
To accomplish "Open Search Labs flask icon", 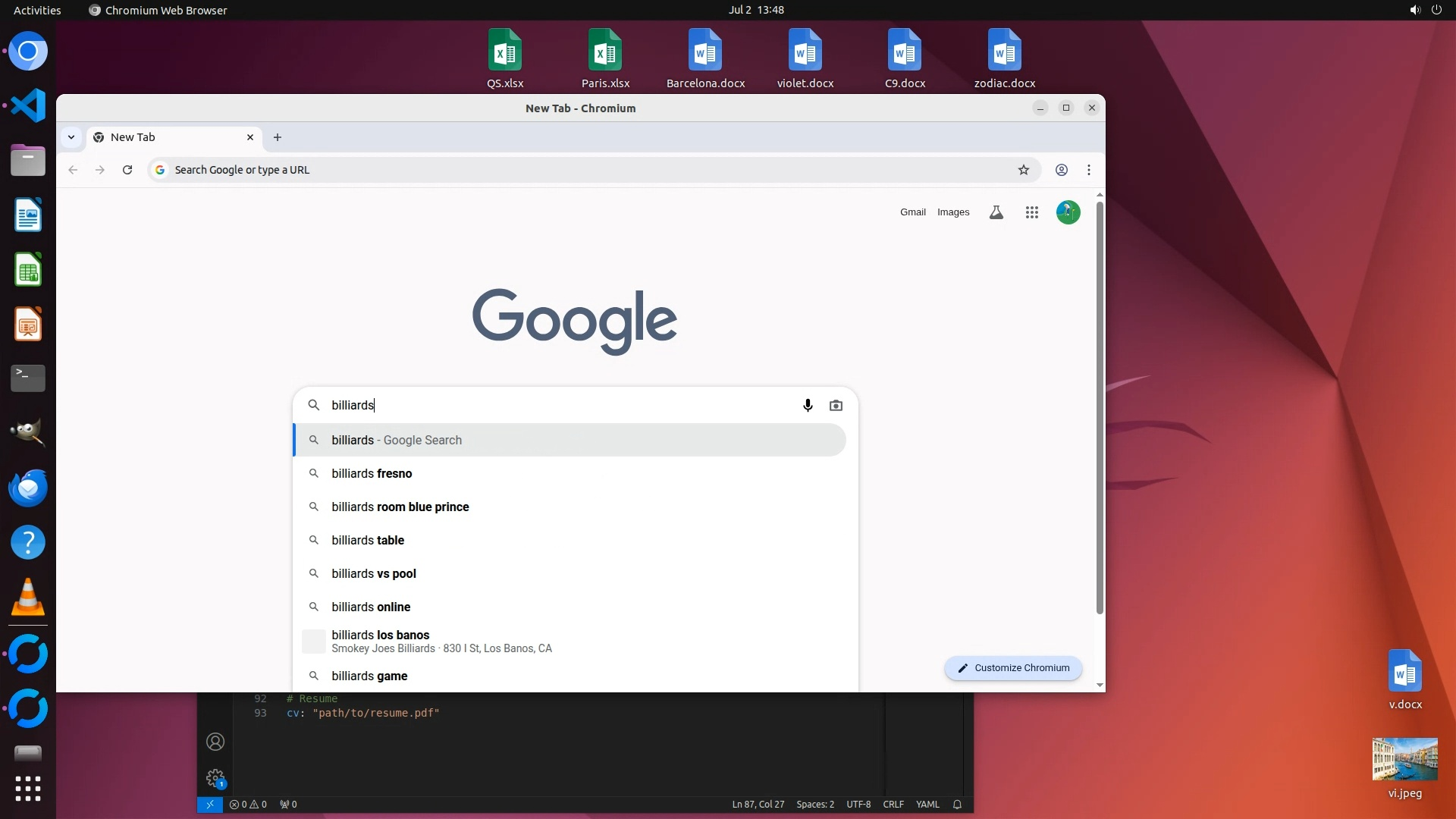I will click(x=996, y=213).
